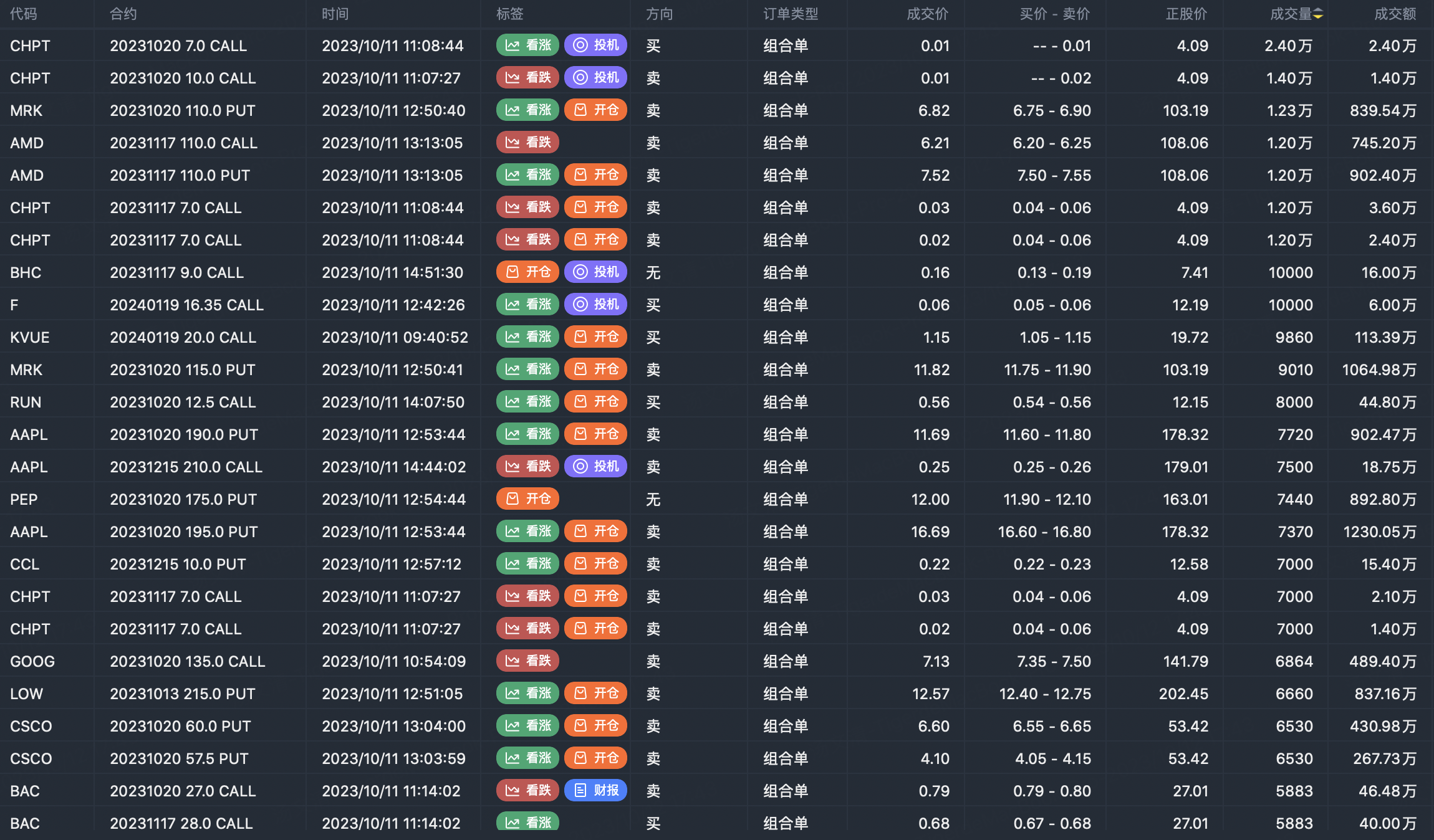The height and width of the screenshot is (840, 1434).
Task: Select the 开仓 tag in PEP 175.0 PUT row
Action: (x=527, y=499)
